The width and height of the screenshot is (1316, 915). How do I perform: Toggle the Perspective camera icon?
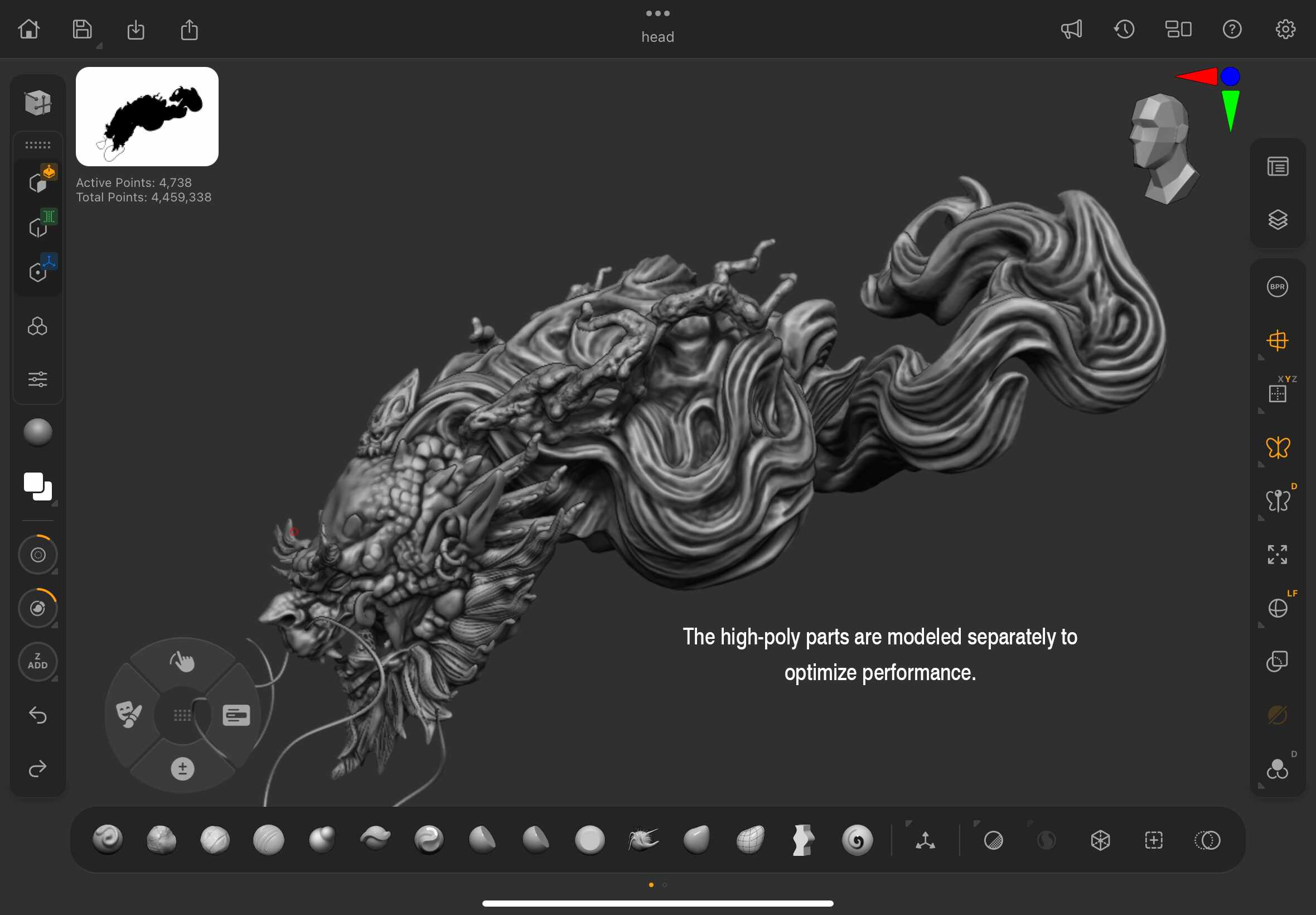pyautogui.click(x=1277, y=340)
